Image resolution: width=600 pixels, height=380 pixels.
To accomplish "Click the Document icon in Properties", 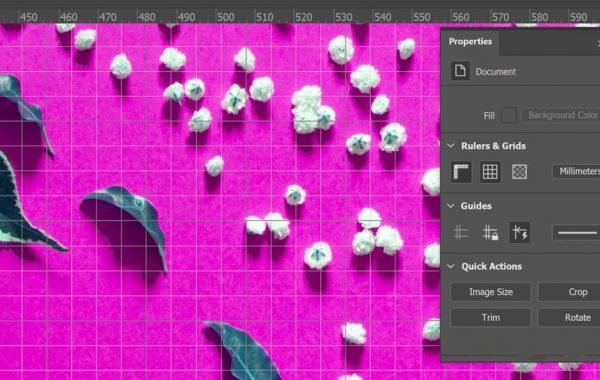I will tap(460, 71).
